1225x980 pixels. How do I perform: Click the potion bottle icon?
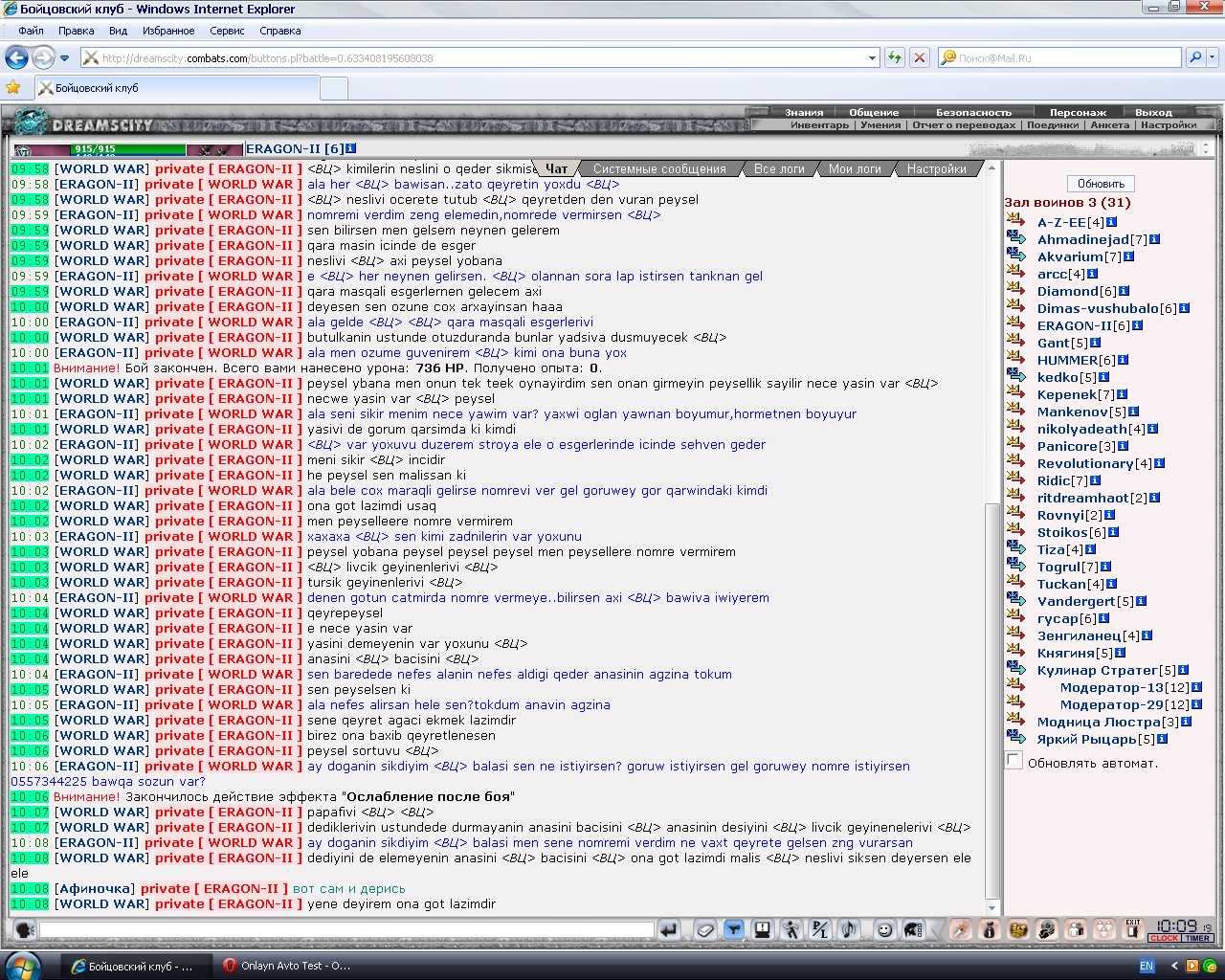coord(990,929)
